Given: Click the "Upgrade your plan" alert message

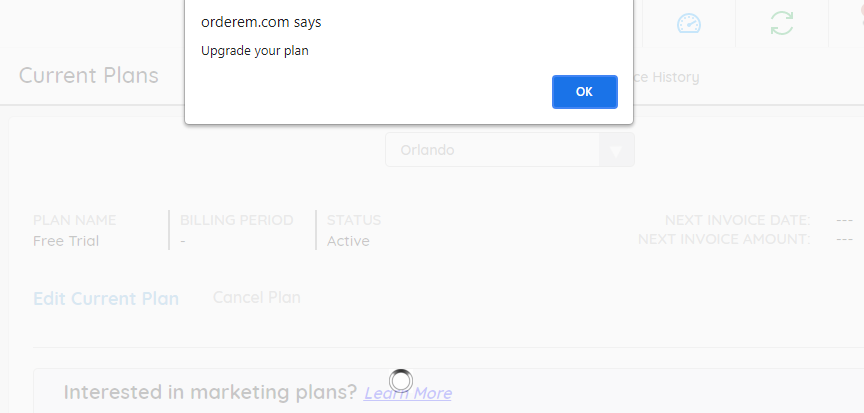Looking at the screenshot, I should [254, 51].
